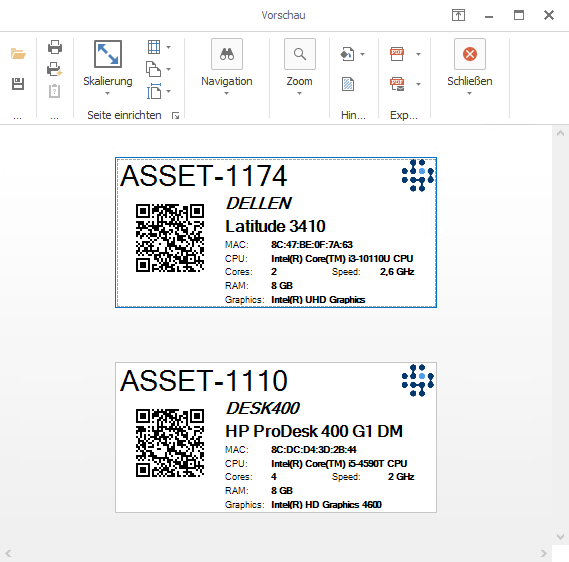Click the vertical scrollbar up arrow

coord(560,134)
